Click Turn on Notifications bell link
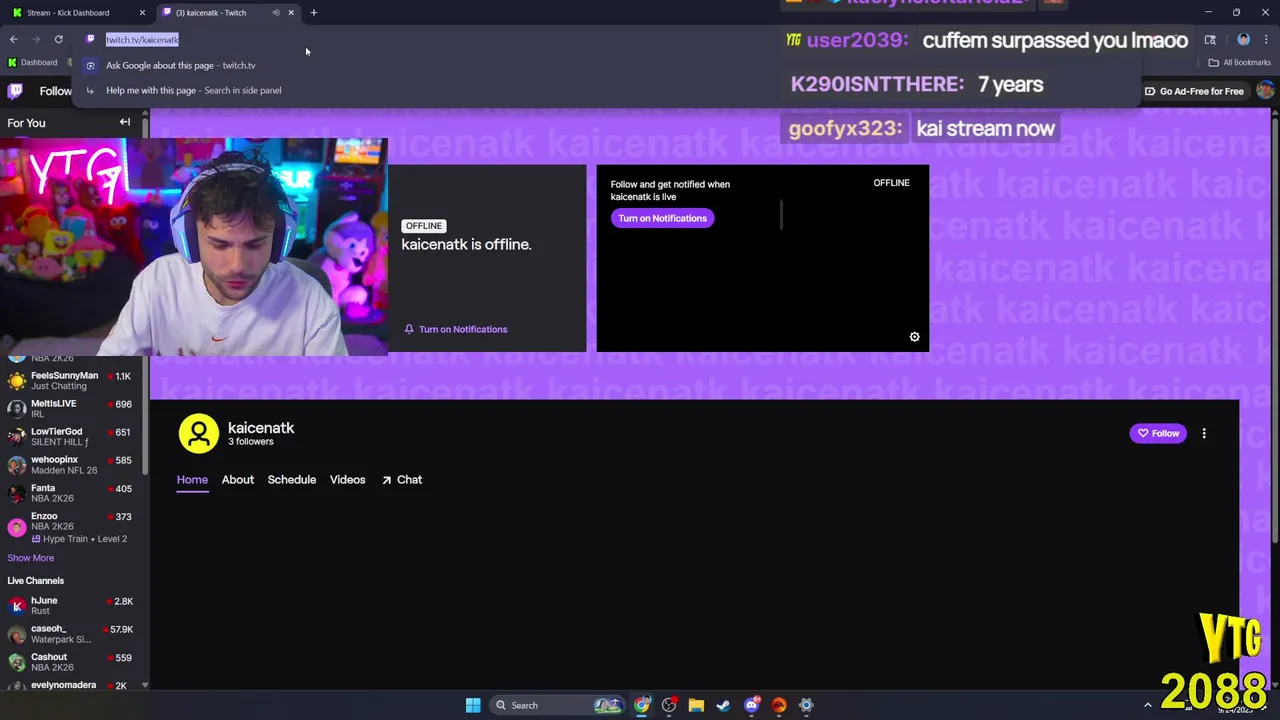The image size is (1280, 720). coord(456,329)
